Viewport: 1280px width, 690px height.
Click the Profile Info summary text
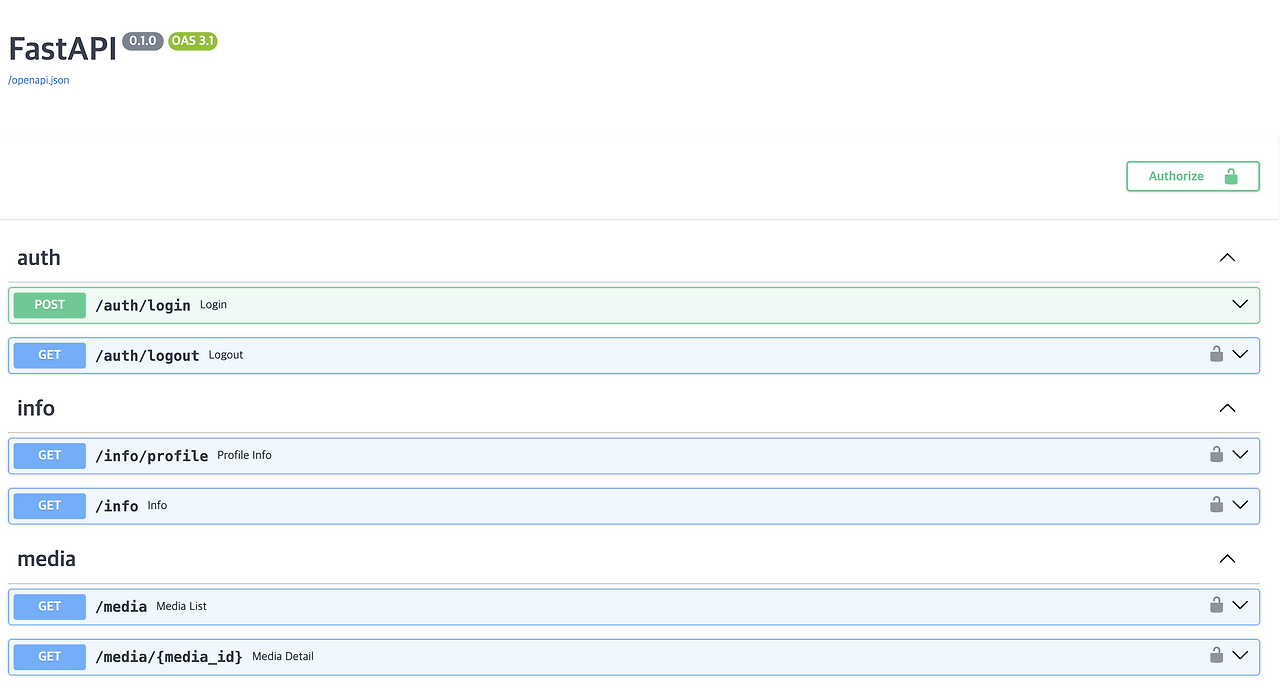point(244,455)
